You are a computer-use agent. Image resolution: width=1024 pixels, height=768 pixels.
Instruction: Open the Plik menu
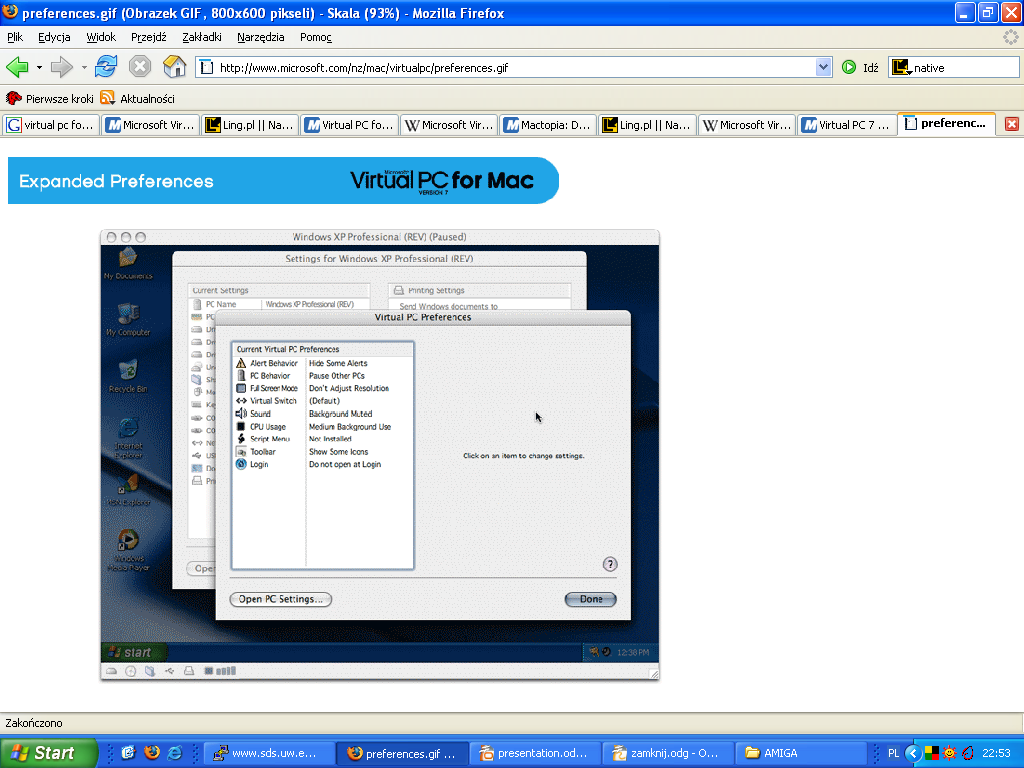point(15,37)
